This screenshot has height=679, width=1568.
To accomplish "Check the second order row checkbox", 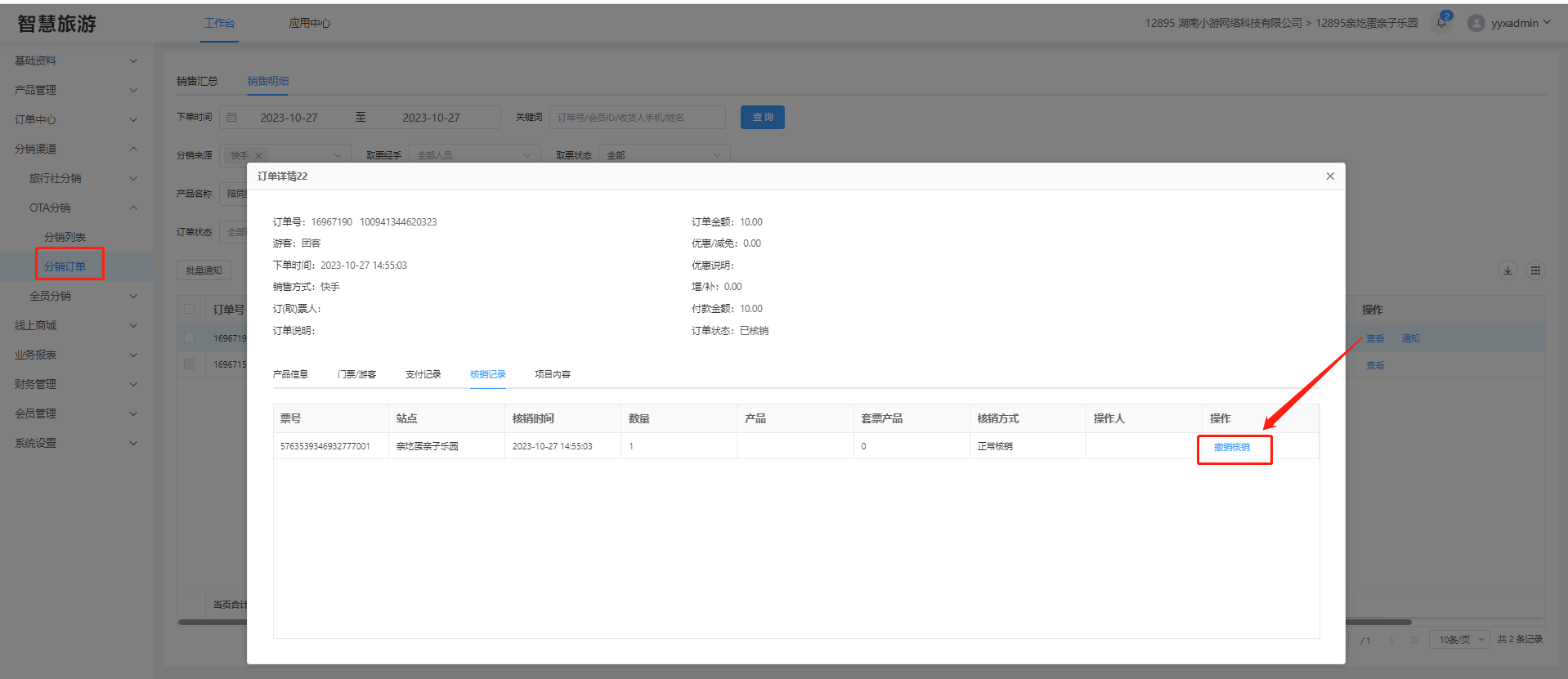I will pos(190,364).
